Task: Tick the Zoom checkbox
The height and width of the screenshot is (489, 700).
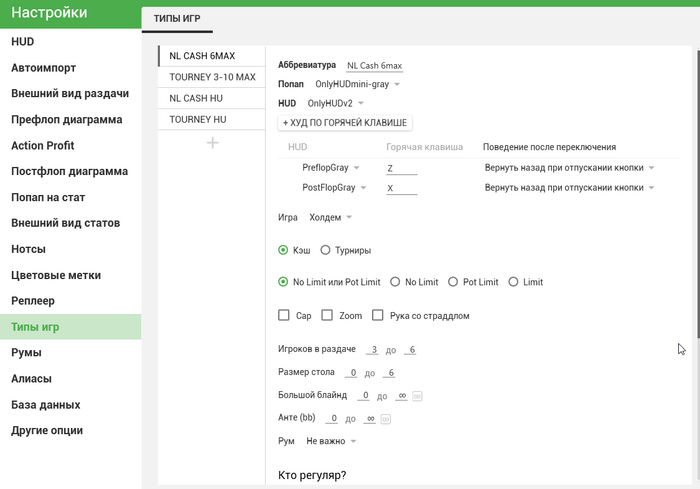Action: pos(327,315)
